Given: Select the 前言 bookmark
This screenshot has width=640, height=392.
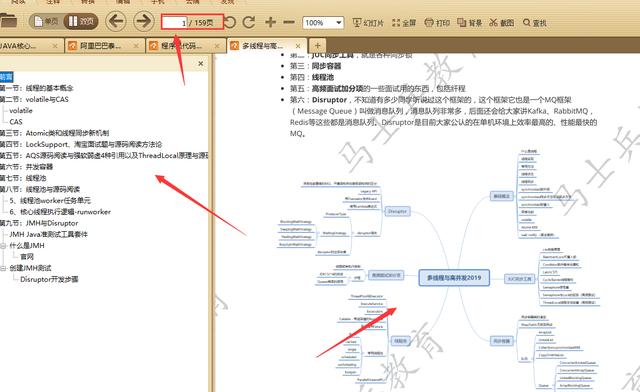Looking at the screenshot, I should [x=6, y=77].
